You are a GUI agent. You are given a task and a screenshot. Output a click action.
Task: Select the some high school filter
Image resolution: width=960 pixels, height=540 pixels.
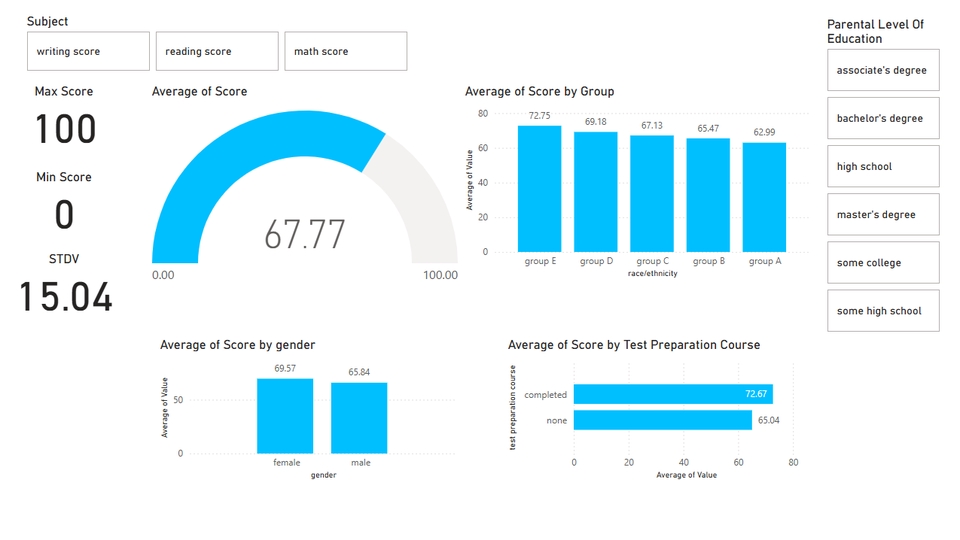pyautogui.click(x=883, y=310)
